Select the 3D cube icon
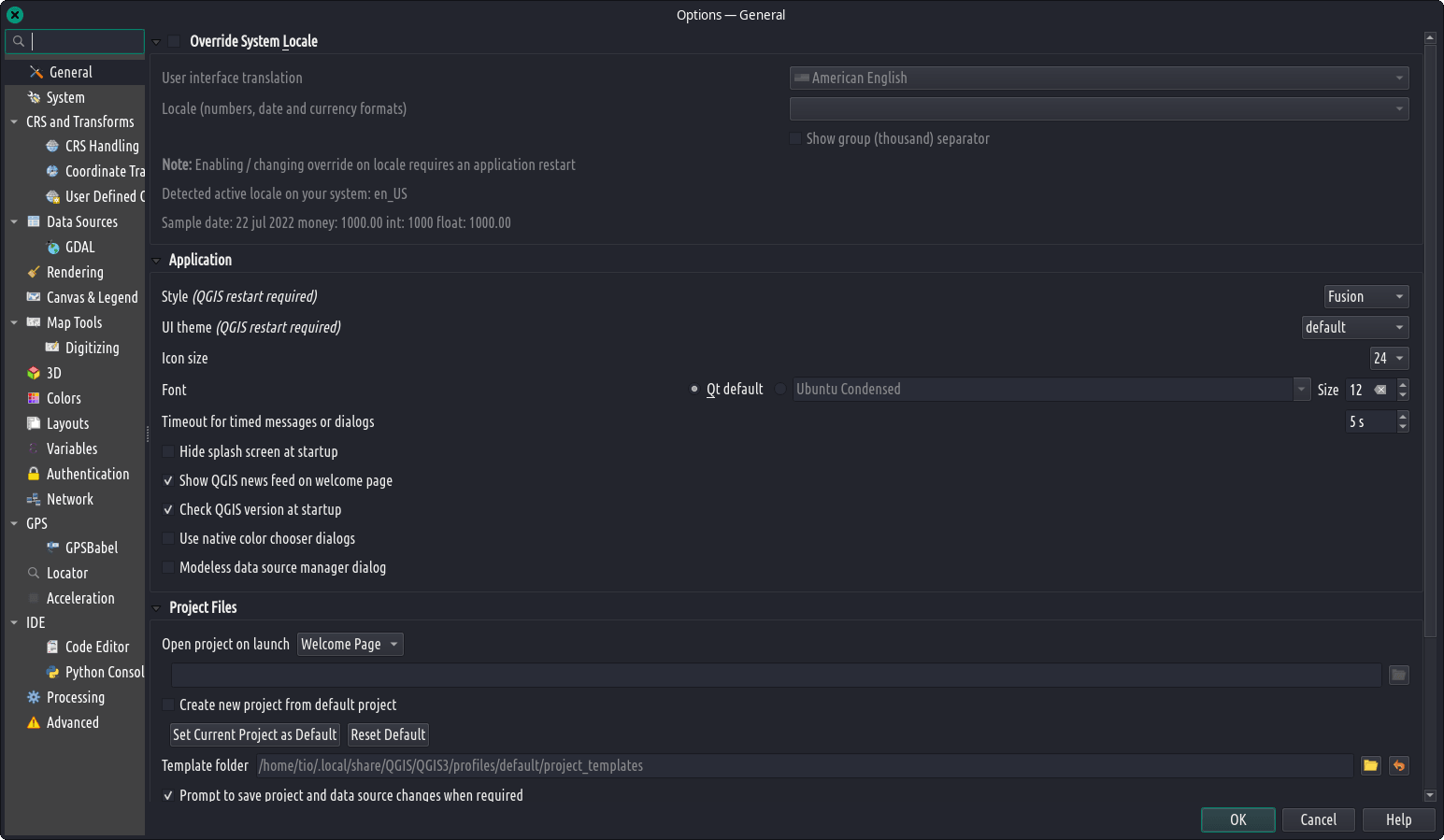Image resolution: width=1444 pixels, height=840 pixels. 34,373
